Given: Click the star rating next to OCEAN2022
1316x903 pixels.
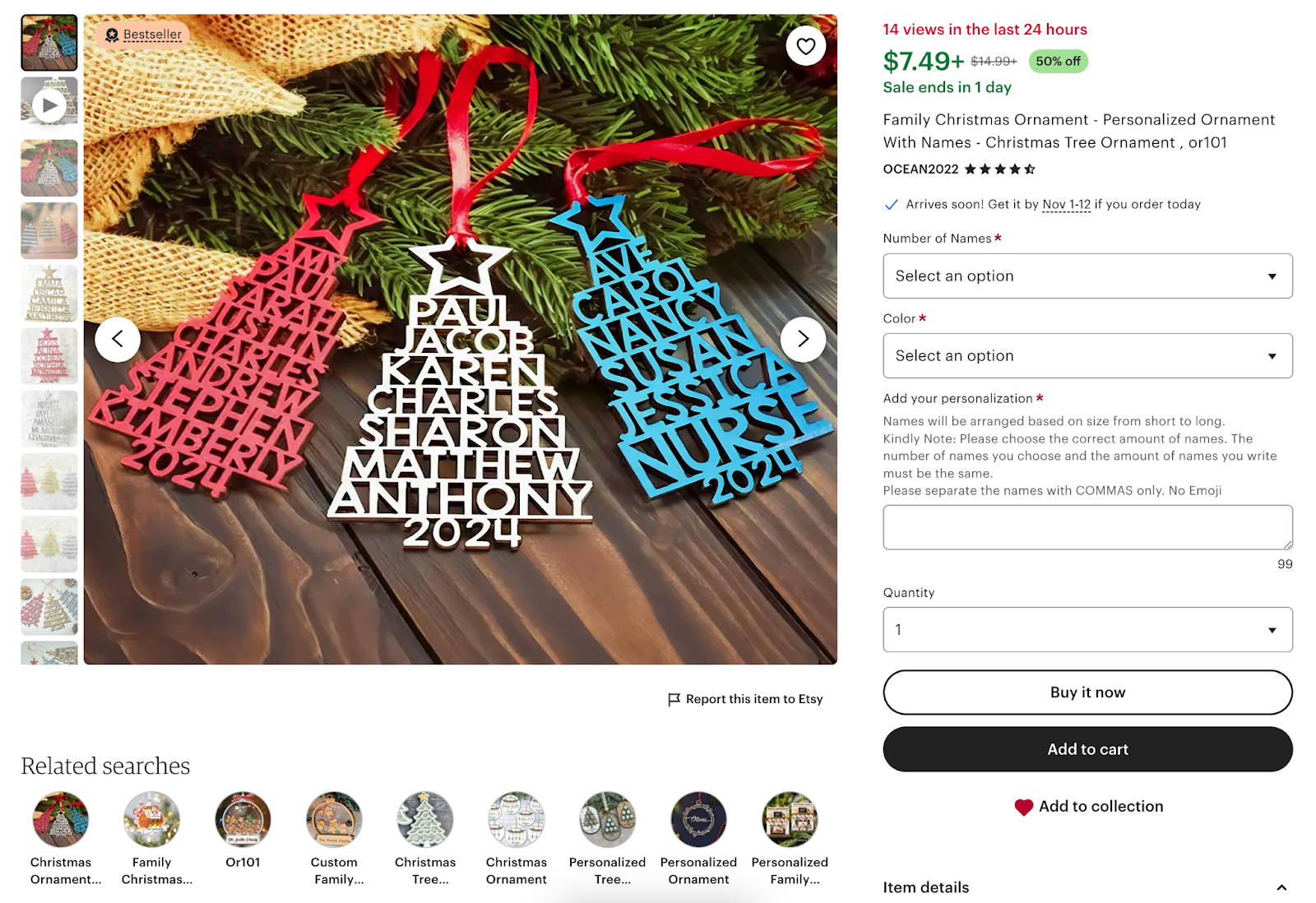Looking at the screenshot, I should click(1000, 169).
